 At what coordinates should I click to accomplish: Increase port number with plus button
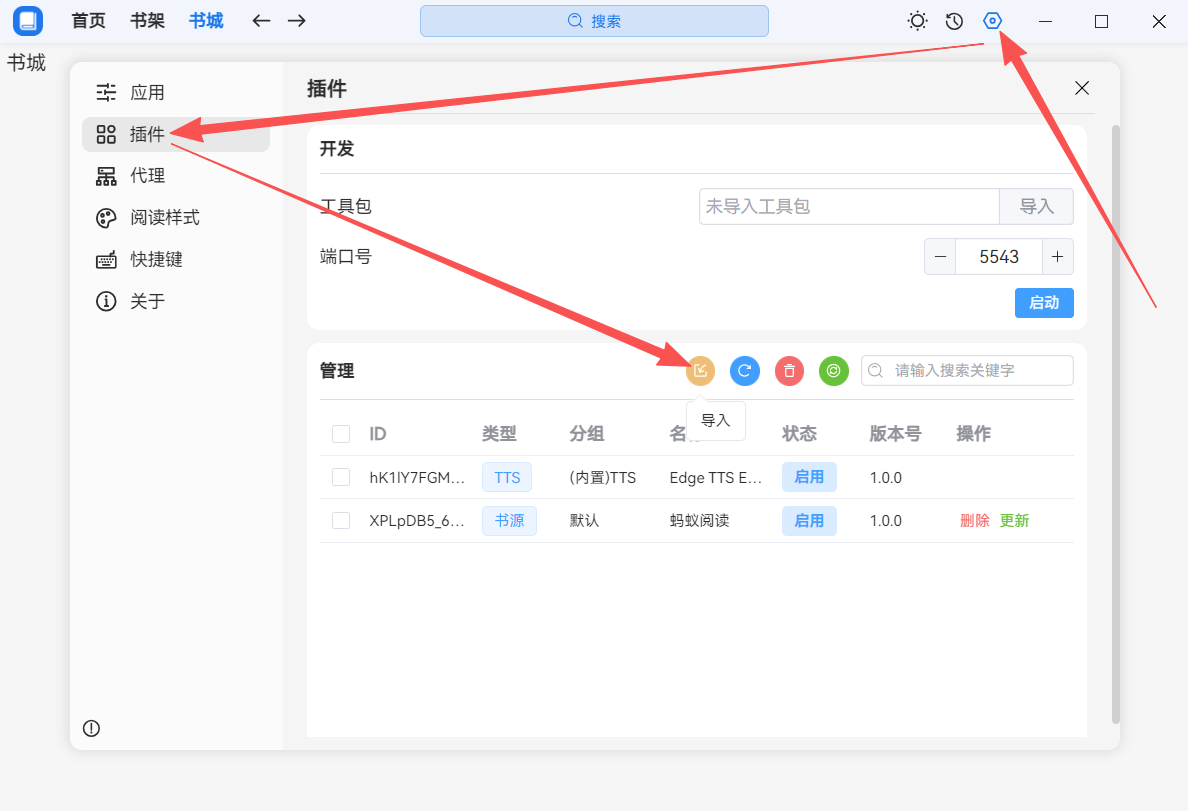[1057, 256]
